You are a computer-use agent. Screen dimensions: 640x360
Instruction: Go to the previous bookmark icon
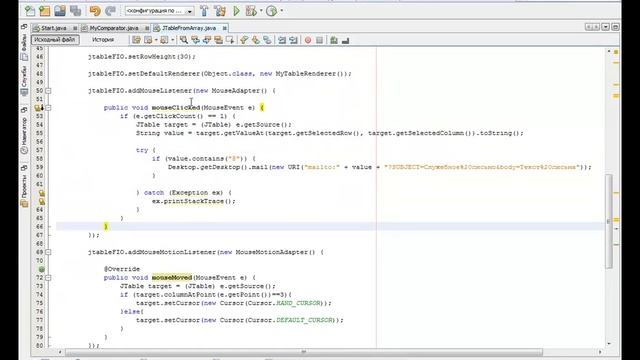pyautogui.click(x=244, y=40)
